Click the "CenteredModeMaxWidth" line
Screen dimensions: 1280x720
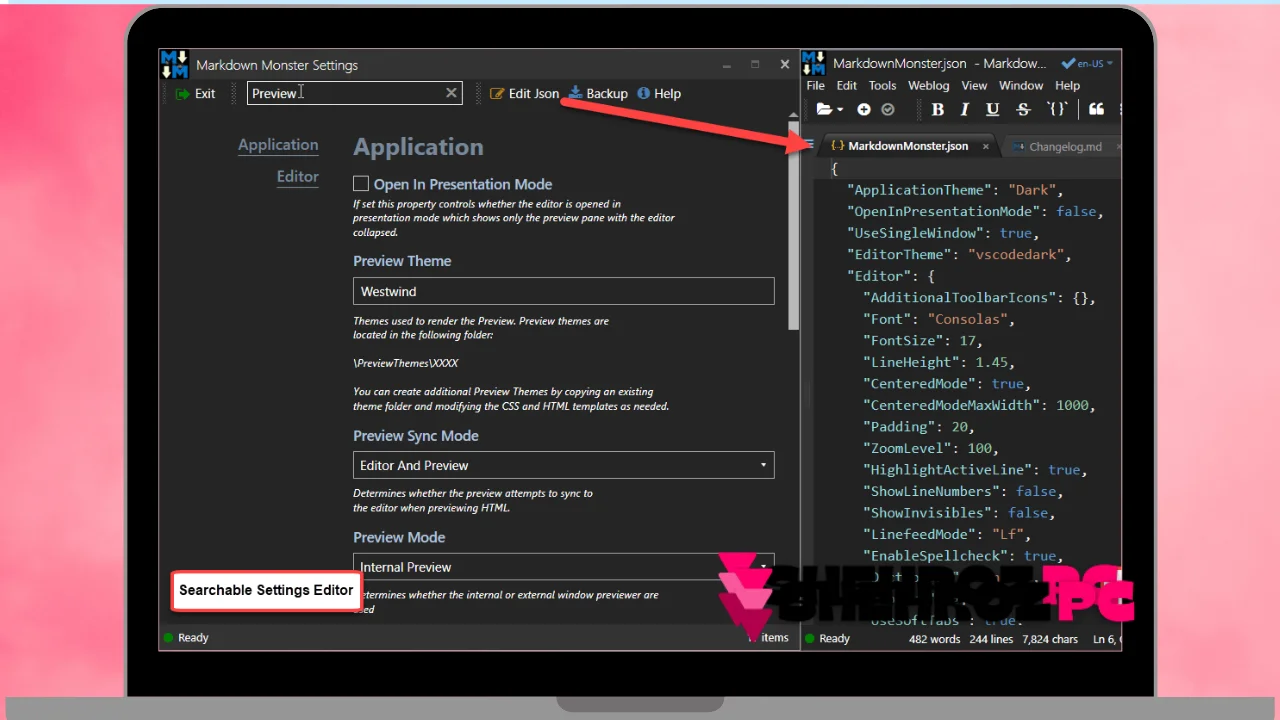pyautogui.click(x=979, y=405)
